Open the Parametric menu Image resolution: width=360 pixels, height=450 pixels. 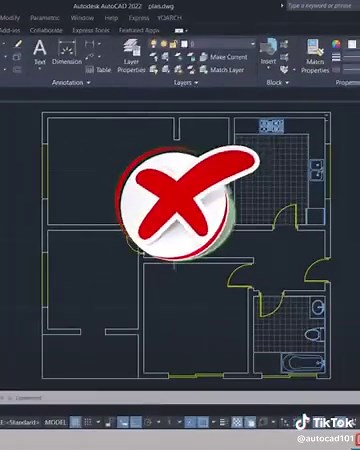coord(45,18)
